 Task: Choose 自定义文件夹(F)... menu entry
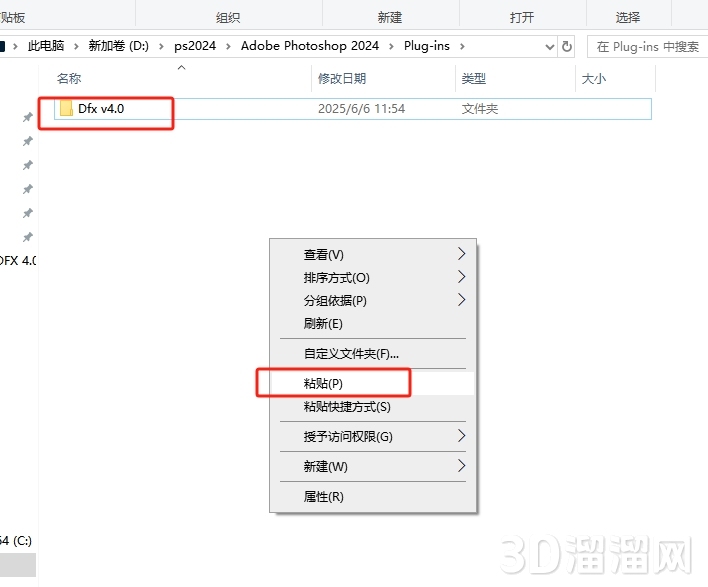(x=373, y=354)
